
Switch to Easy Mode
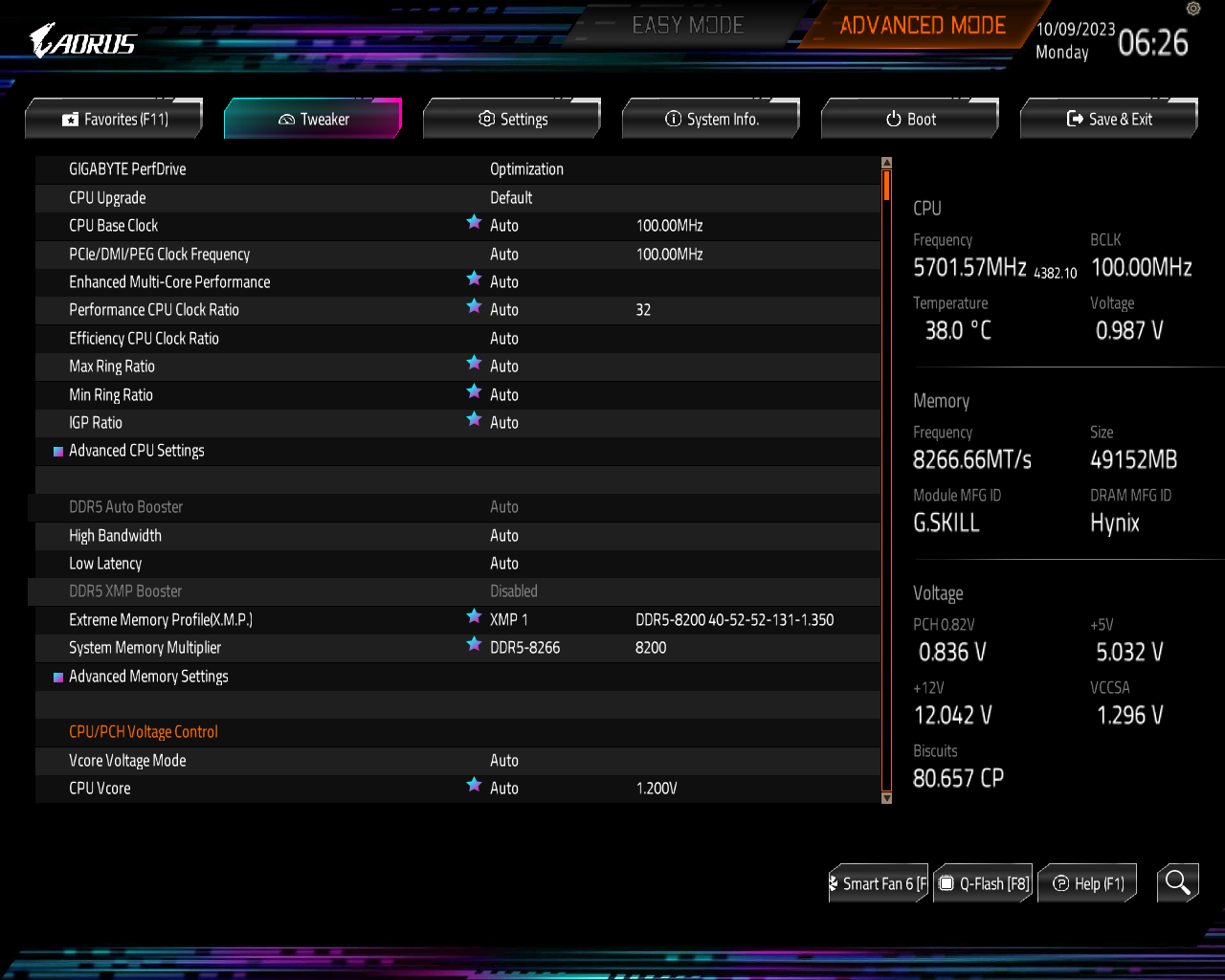687,26
